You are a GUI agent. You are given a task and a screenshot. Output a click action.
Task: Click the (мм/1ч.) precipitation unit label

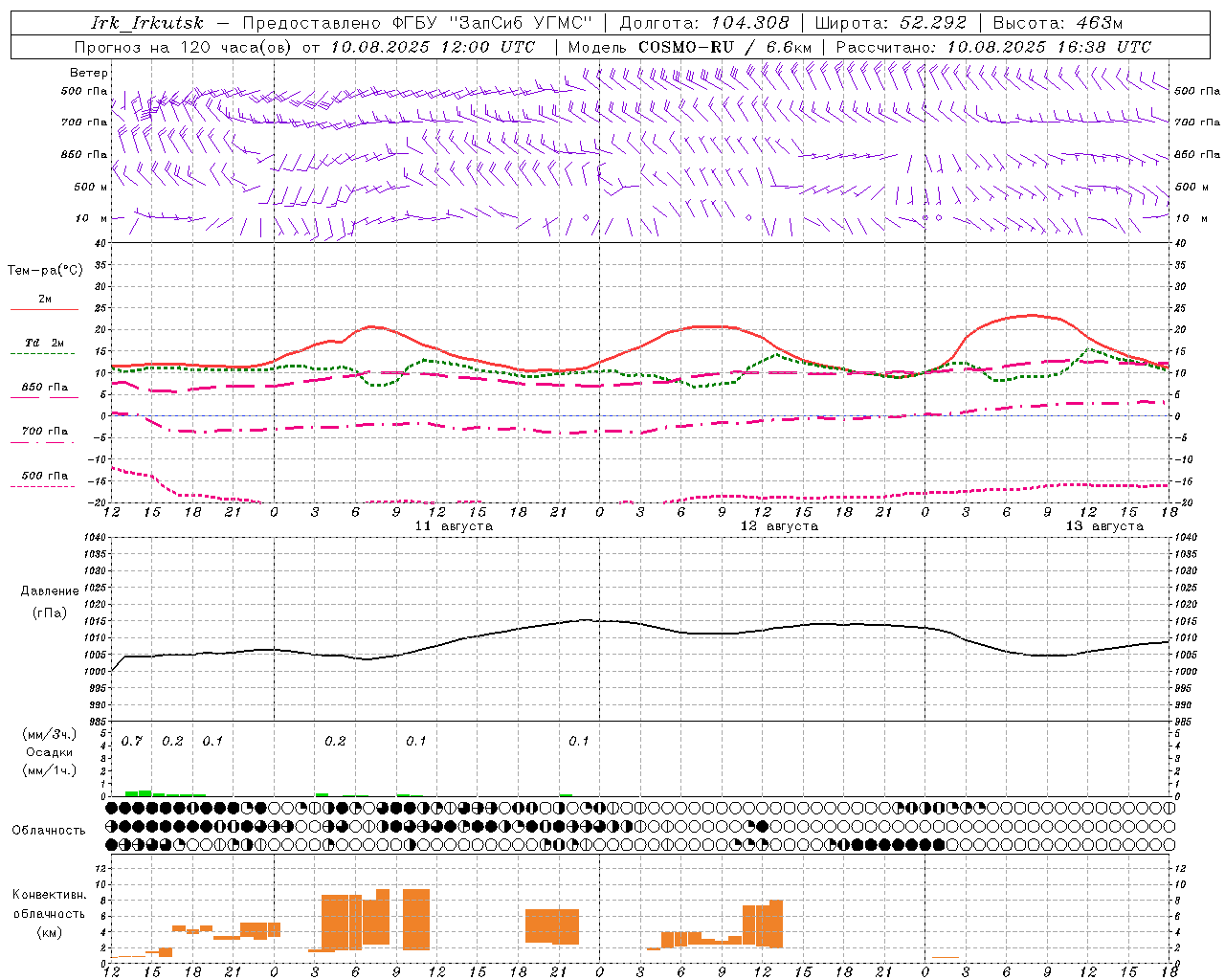(50, 770)
